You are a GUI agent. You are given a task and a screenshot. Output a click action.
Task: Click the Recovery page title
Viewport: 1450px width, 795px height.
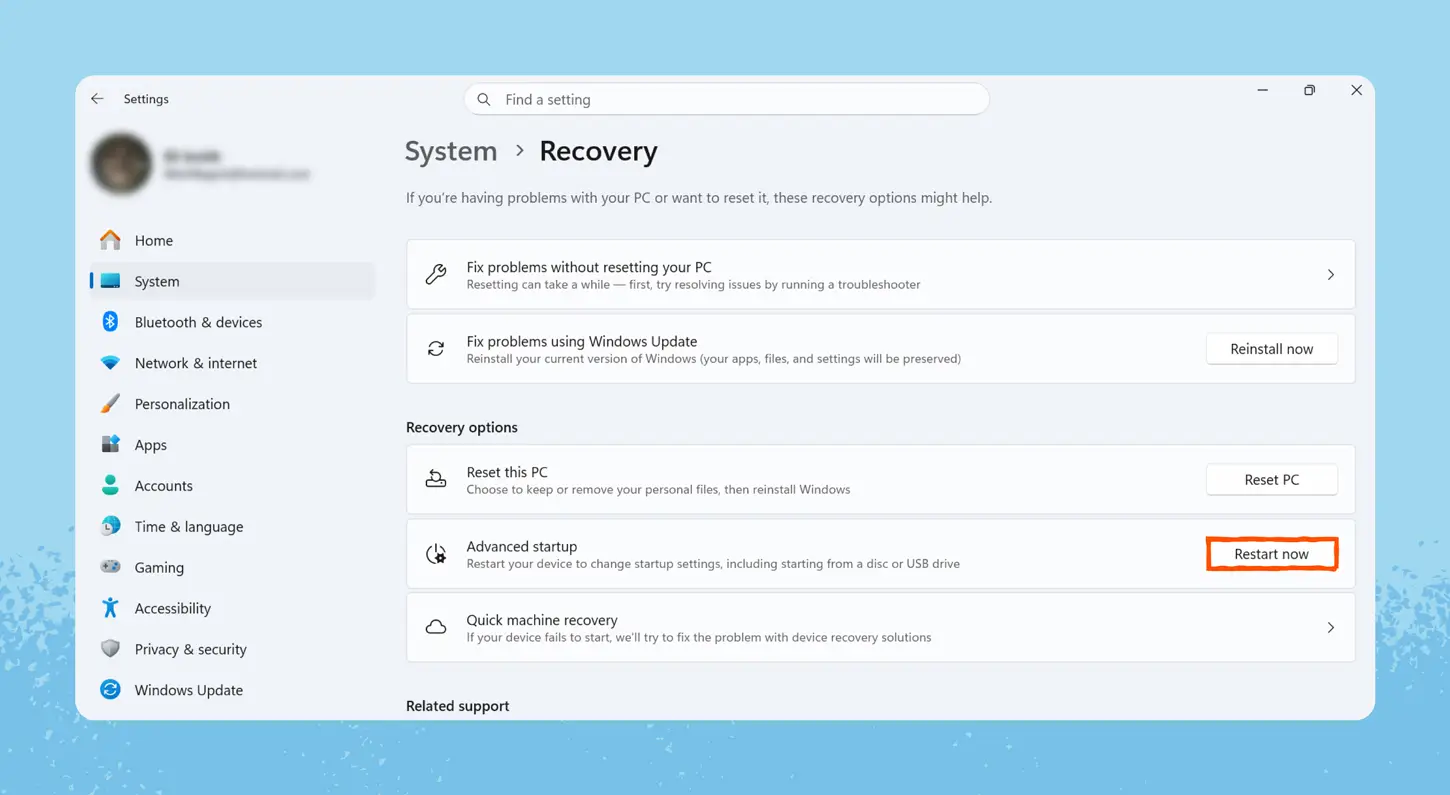point(598,151)
